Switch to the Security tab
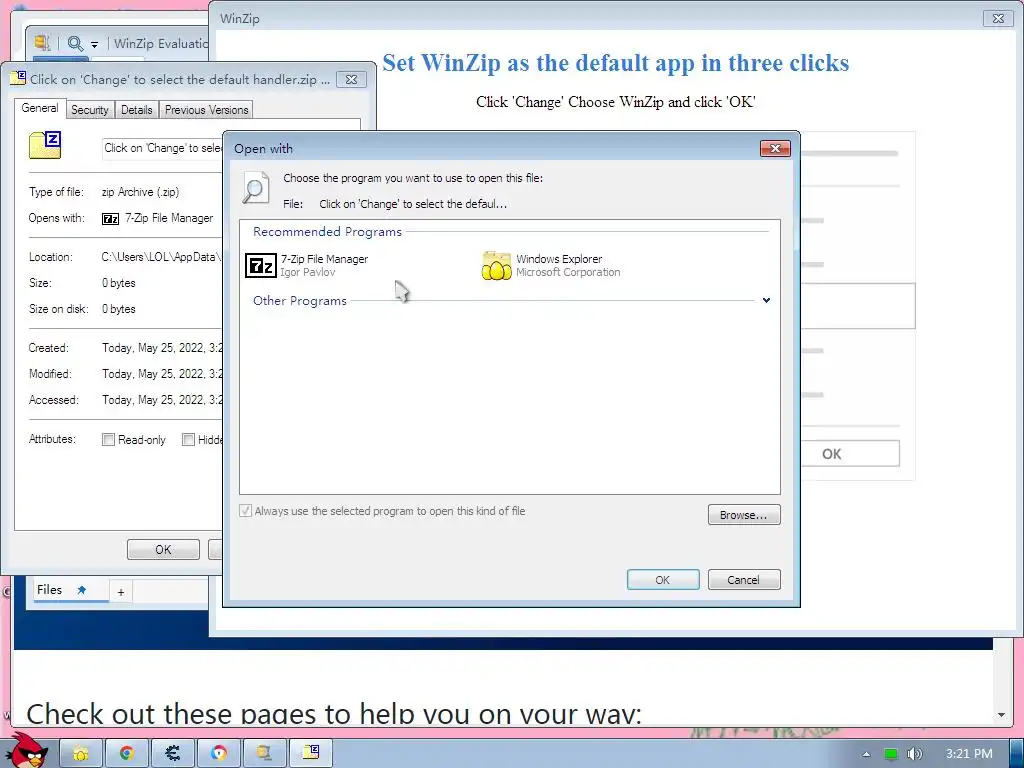The height and width of the screenshot is (768, 1024). [89, 110]
